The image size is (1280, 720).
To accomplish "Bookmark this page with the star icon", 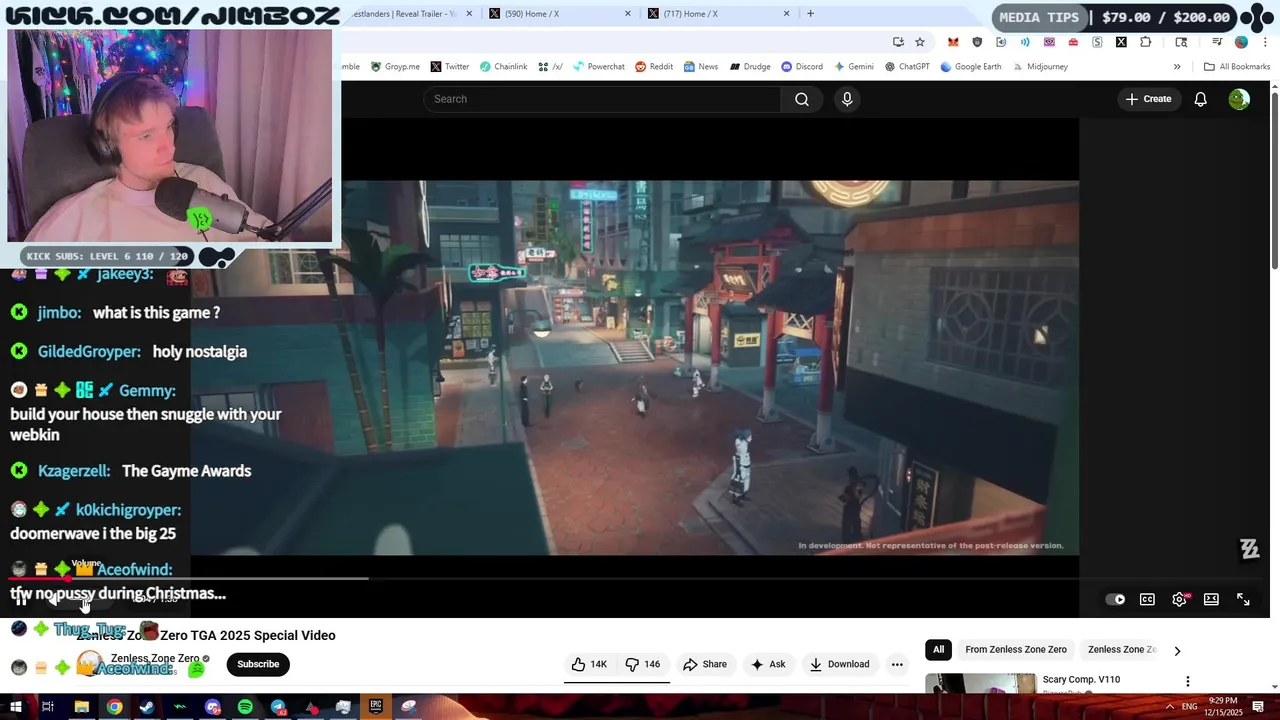I will click(920, 42).
